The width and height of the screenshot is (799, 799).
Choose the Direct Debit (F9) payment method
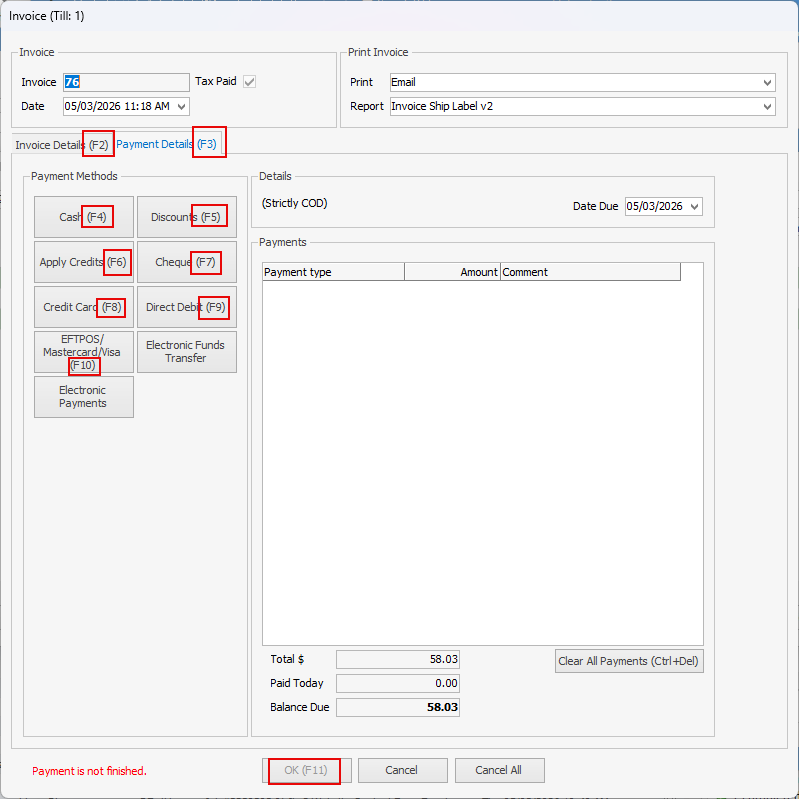point(187,307)
